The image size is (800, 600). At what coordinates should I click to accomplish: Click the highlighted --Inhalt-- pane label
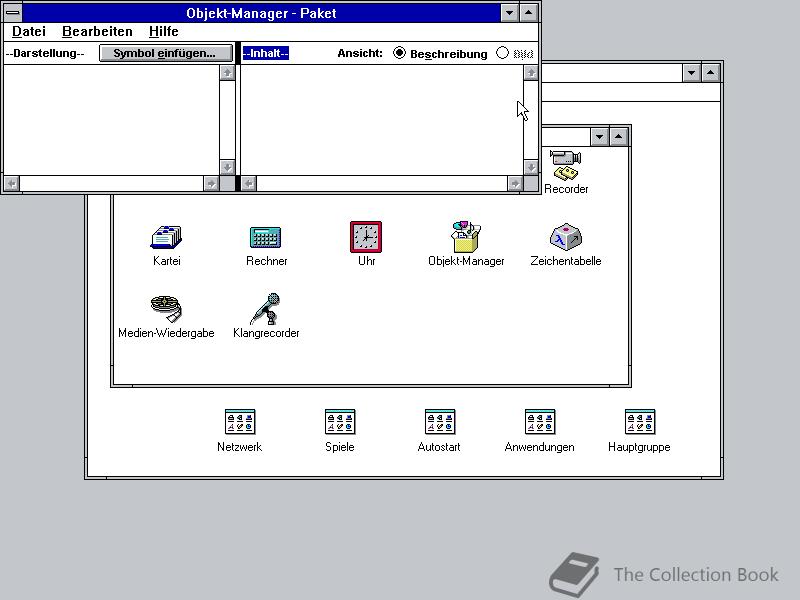(265, 53)
